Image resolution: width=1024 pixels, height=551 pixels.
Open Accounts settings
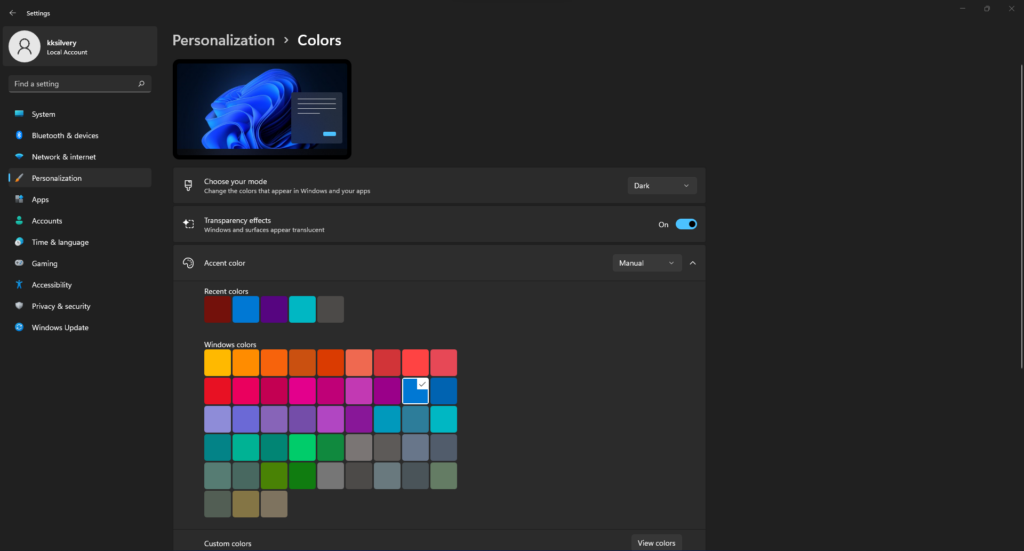(x=80, y=221)
